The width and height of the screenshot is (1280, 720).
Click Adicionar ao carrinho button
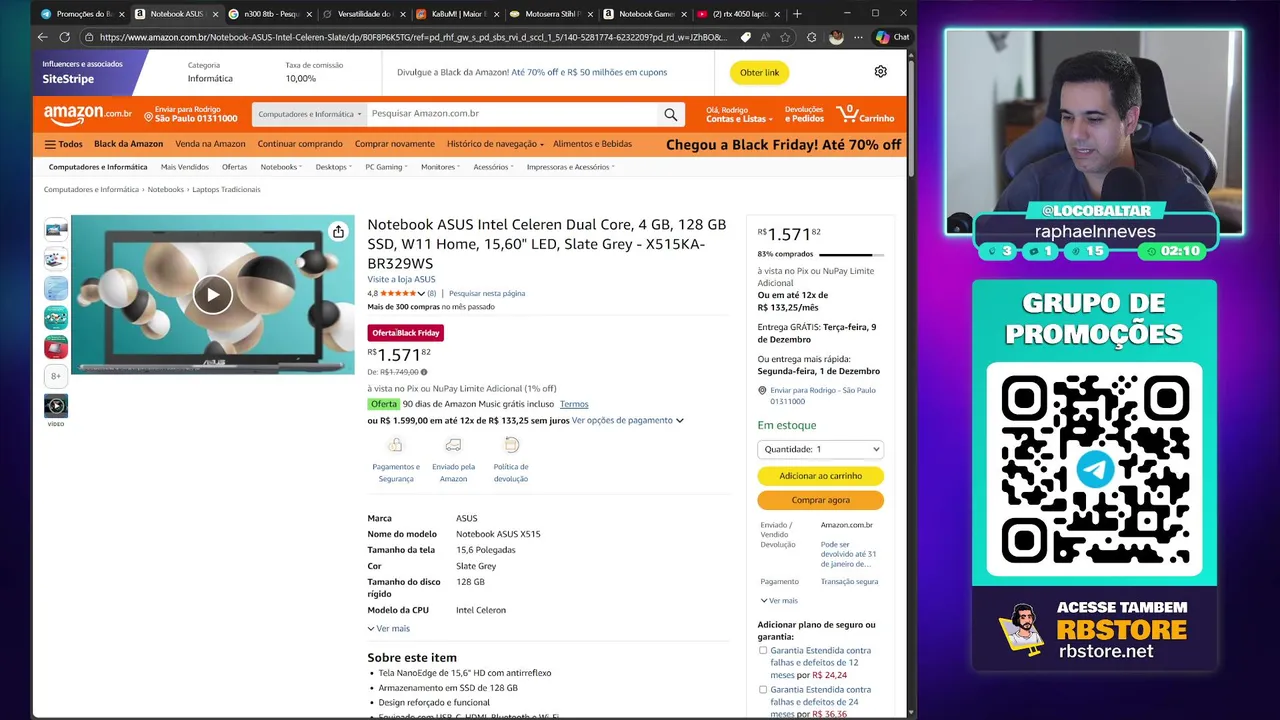[820, 476]
